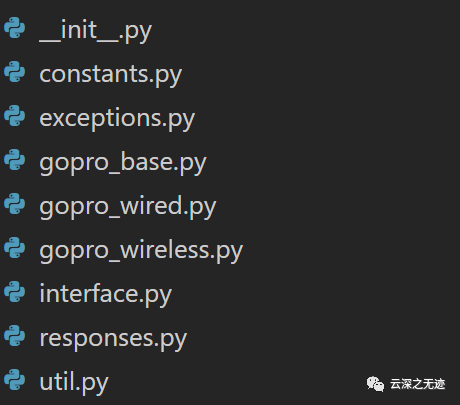
Task: Open gopro_base.py file
Action: (x=123, y=163)
